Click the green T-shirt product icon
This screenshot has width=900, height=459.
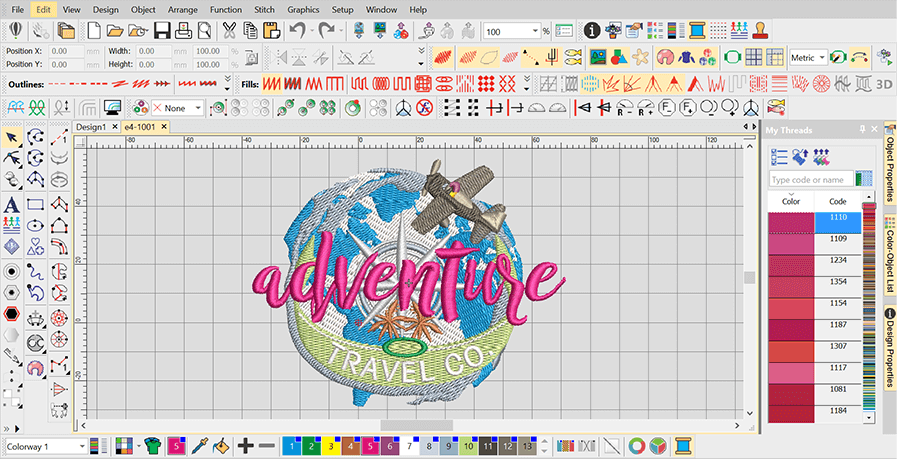(x=152, y=445)
